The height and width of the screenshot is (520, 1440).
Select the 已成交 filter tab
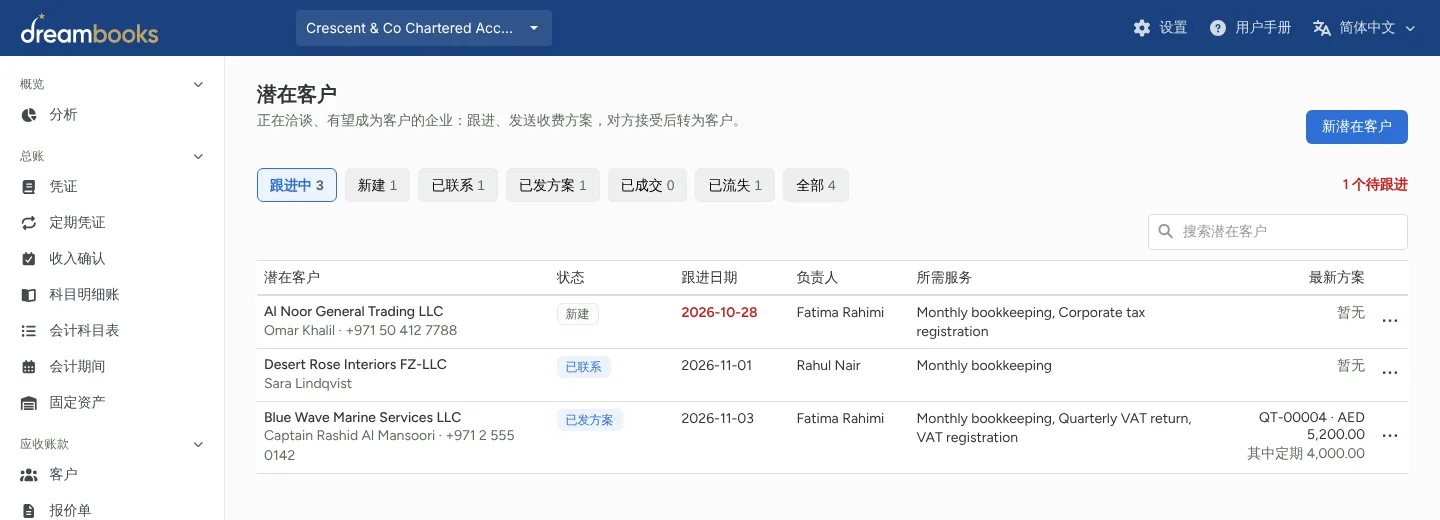click(647, 185)
